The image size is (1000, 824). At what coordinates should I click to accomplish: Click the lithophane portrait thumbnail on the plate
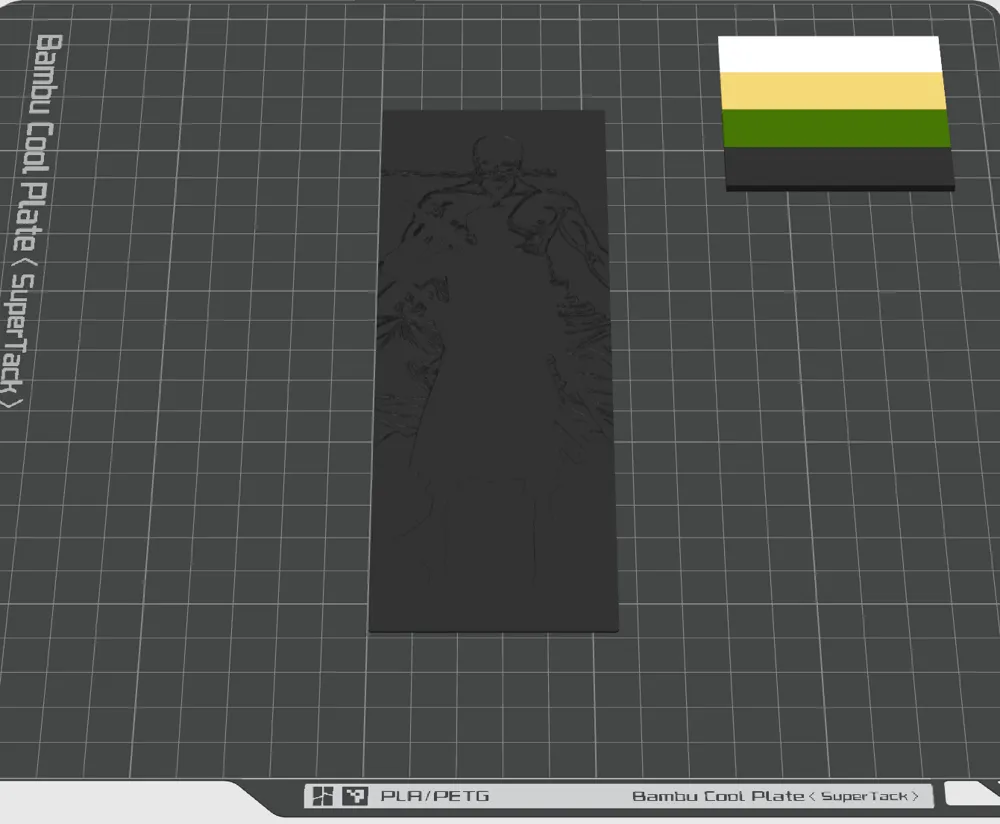click(493, 370)
